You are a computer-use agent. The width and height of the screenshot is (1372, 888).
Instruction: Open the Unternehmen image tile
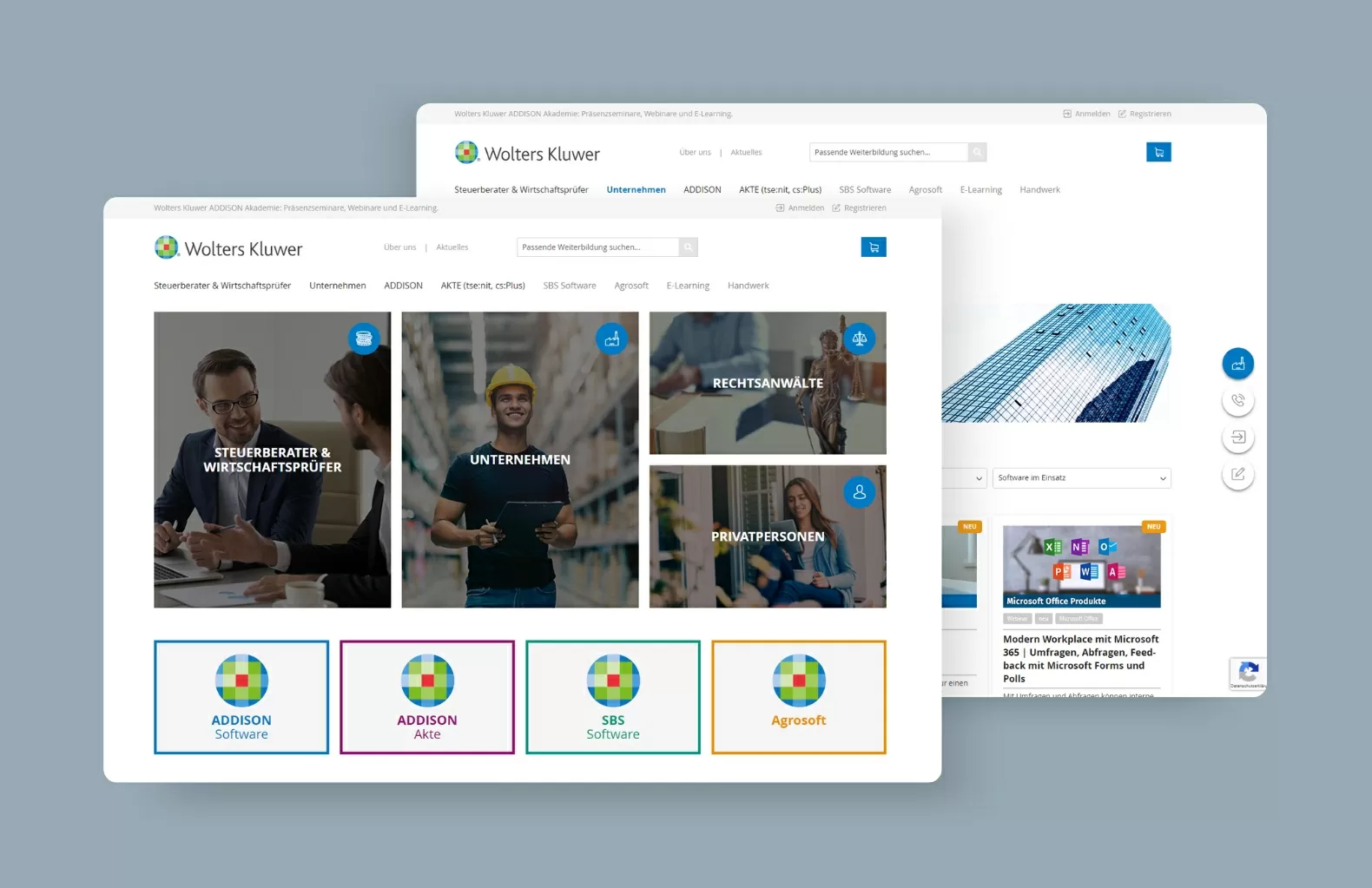[x=520, y=460]
